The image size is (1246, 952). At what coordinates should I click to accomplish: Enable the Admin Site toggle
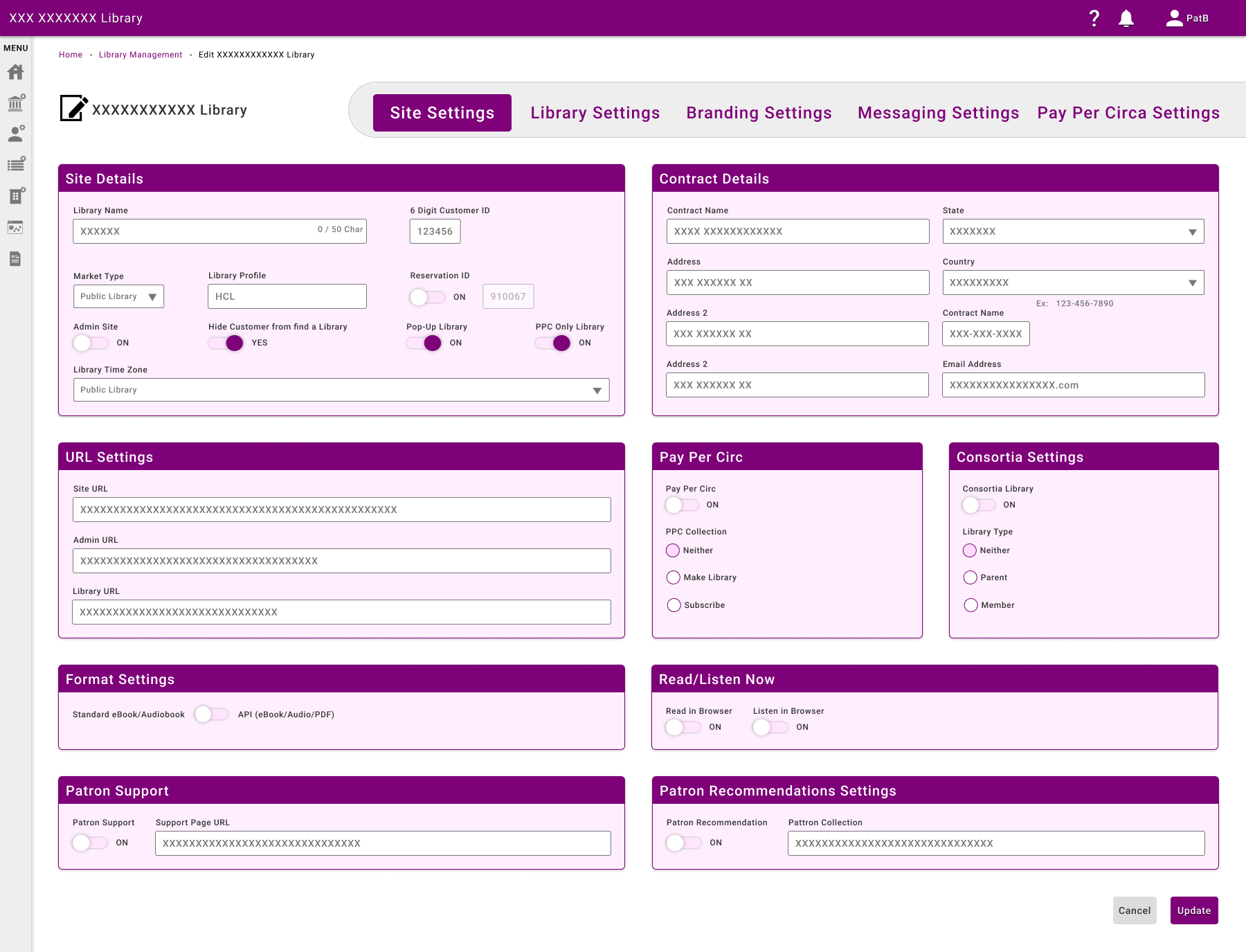click(91, 343)
